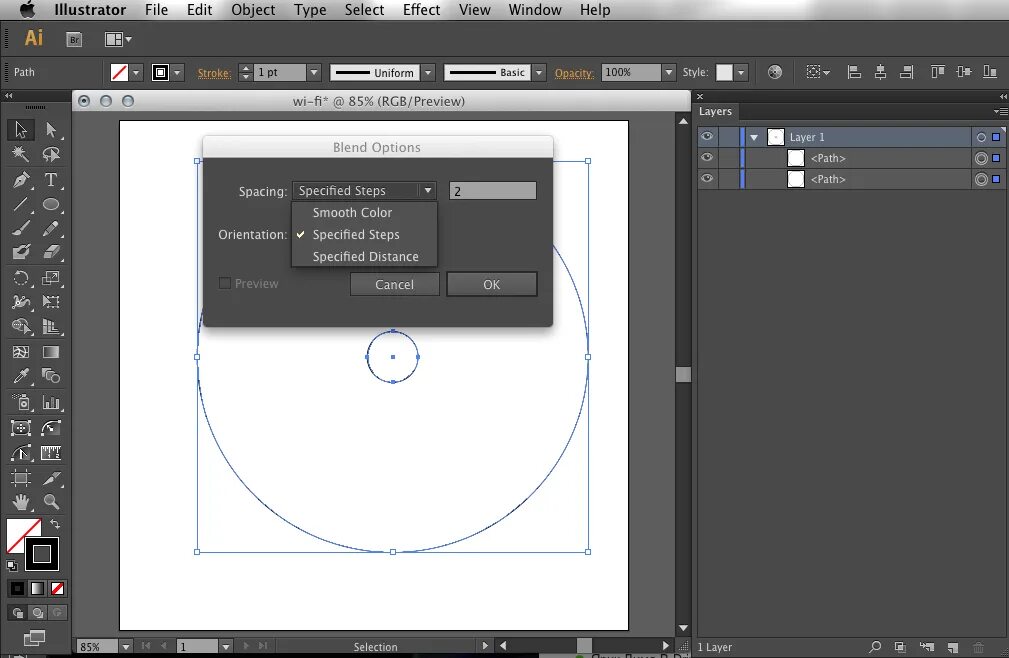The image size is (1009, 658).
Task: Select the Gradient tool
Action: point(51,352)
